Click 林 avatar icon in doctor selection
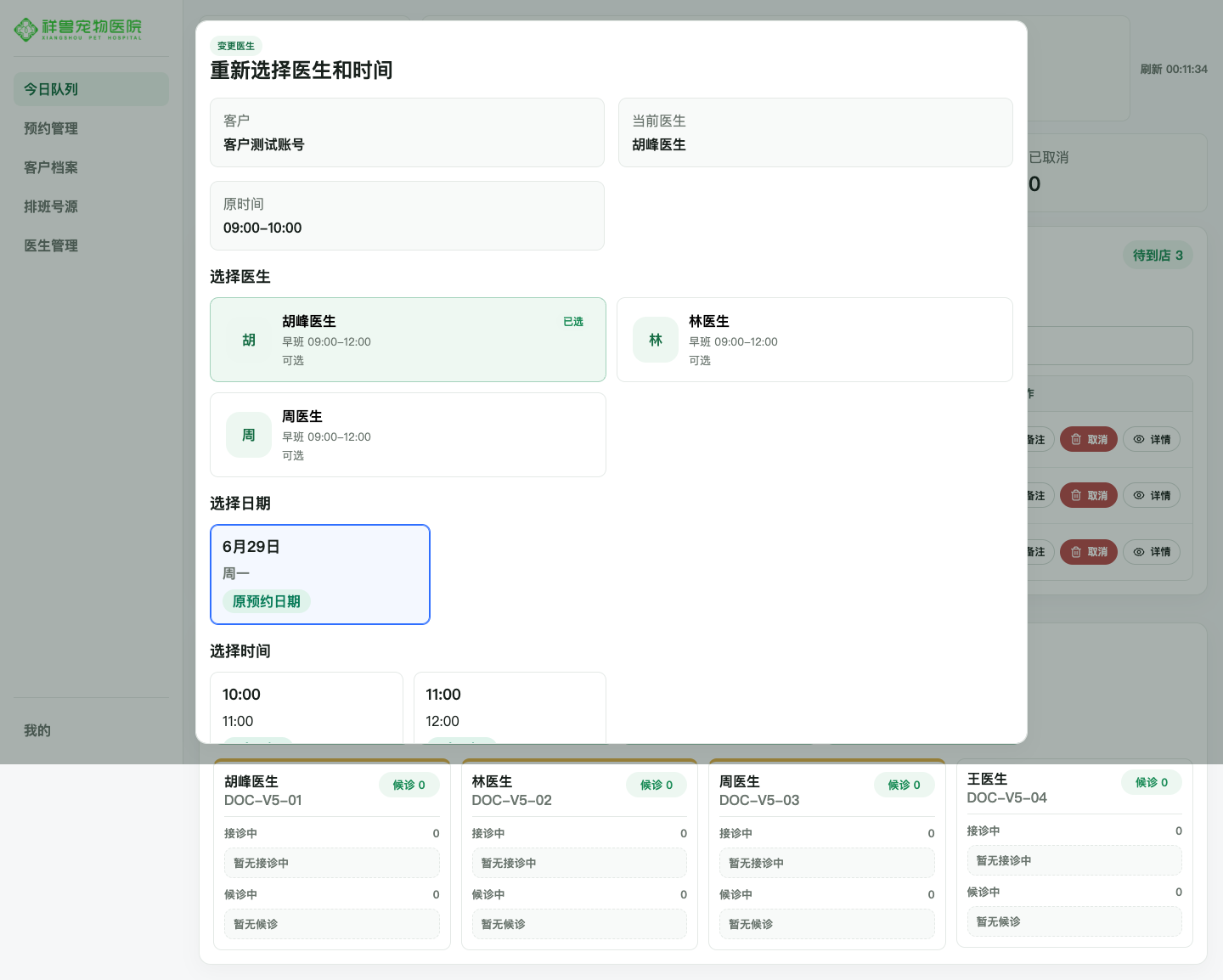 (x=656, y=340)
